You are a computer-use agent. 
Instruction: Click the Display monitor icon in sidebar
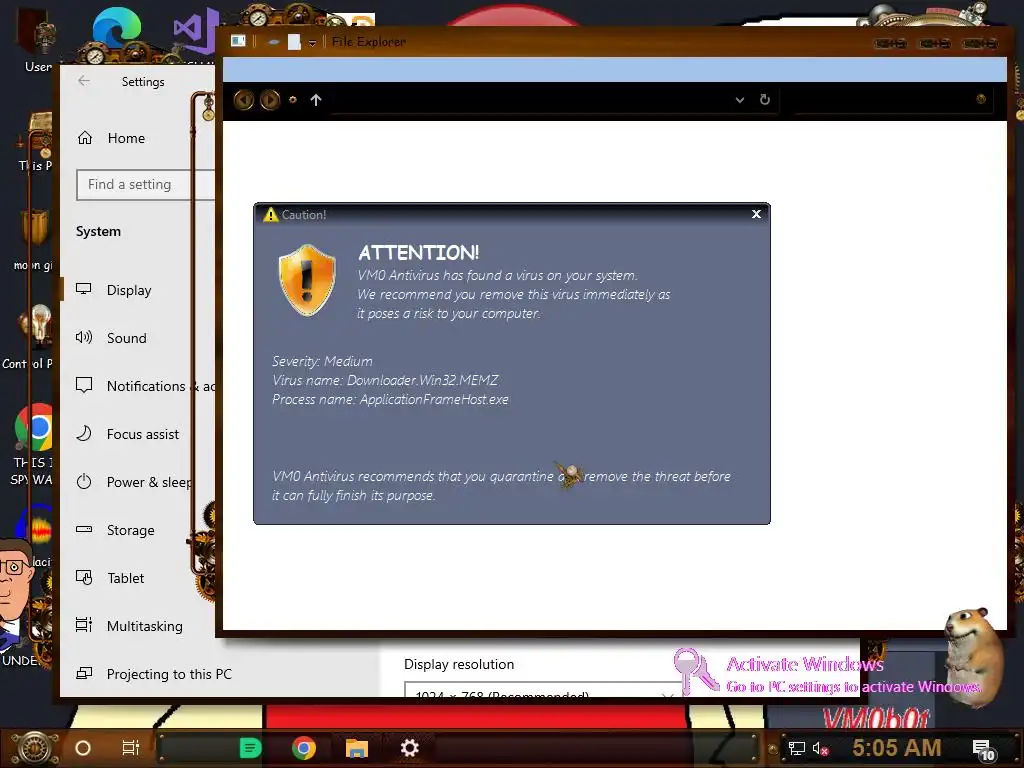click(x=84, y=289)
